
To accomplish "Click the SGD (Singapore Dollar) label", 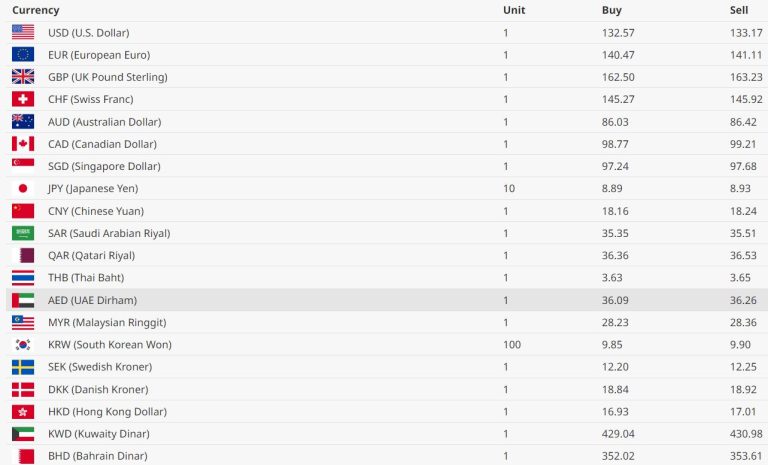I will [x=104, y=166].
